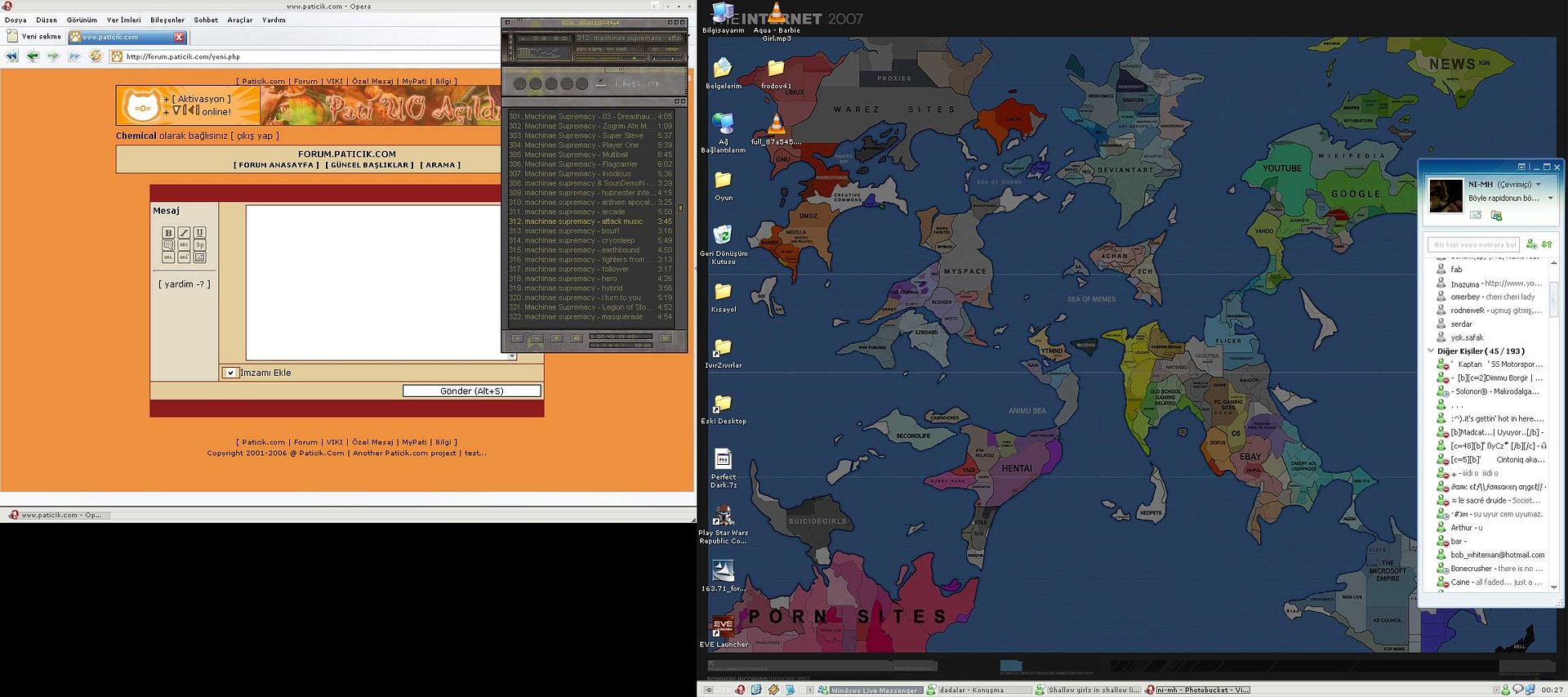1568x697 pixels.
Task: Go back in Opera using green left arrow
Action: 33,56
